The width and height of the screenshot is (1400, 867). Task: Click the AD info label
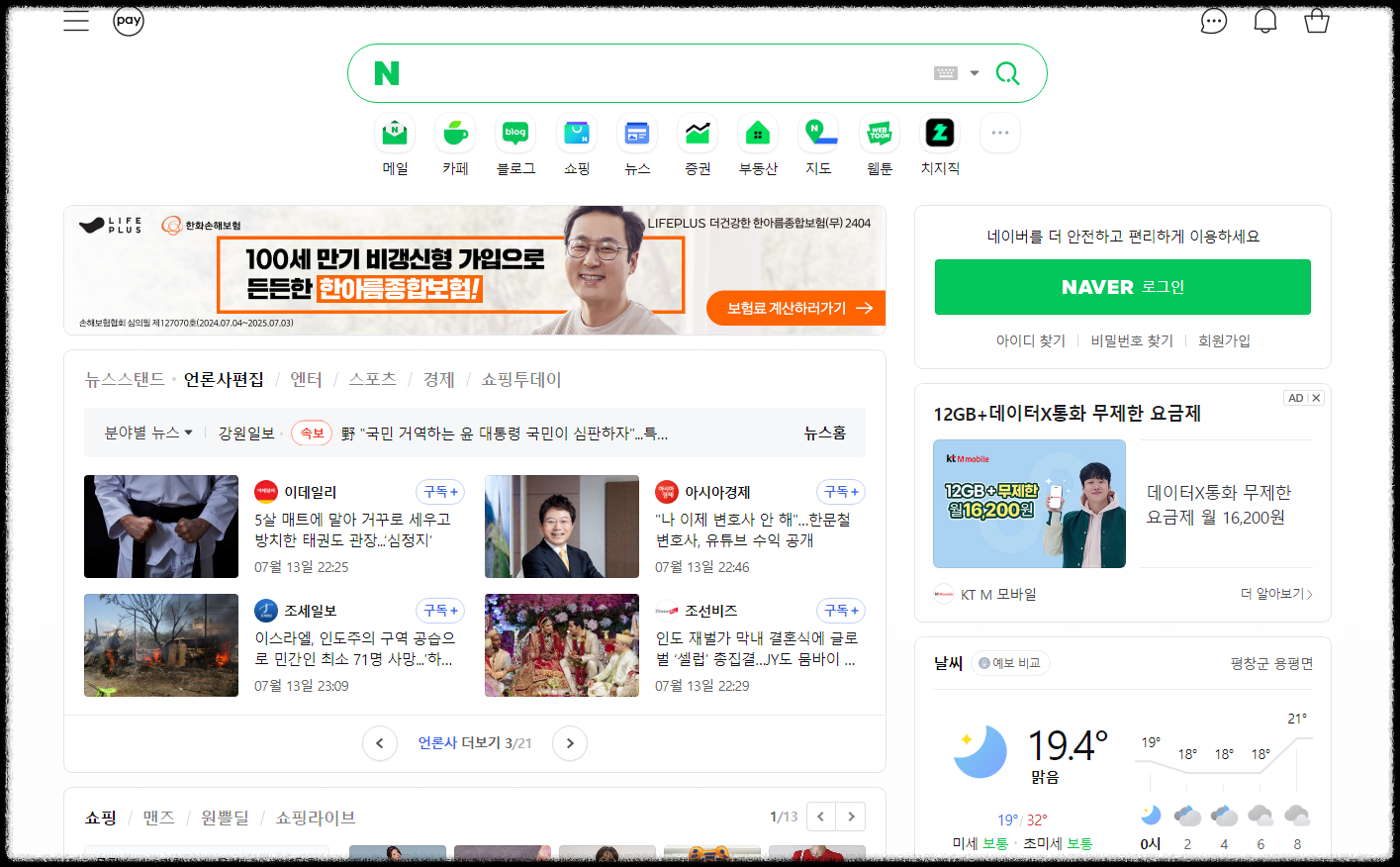1296,398
